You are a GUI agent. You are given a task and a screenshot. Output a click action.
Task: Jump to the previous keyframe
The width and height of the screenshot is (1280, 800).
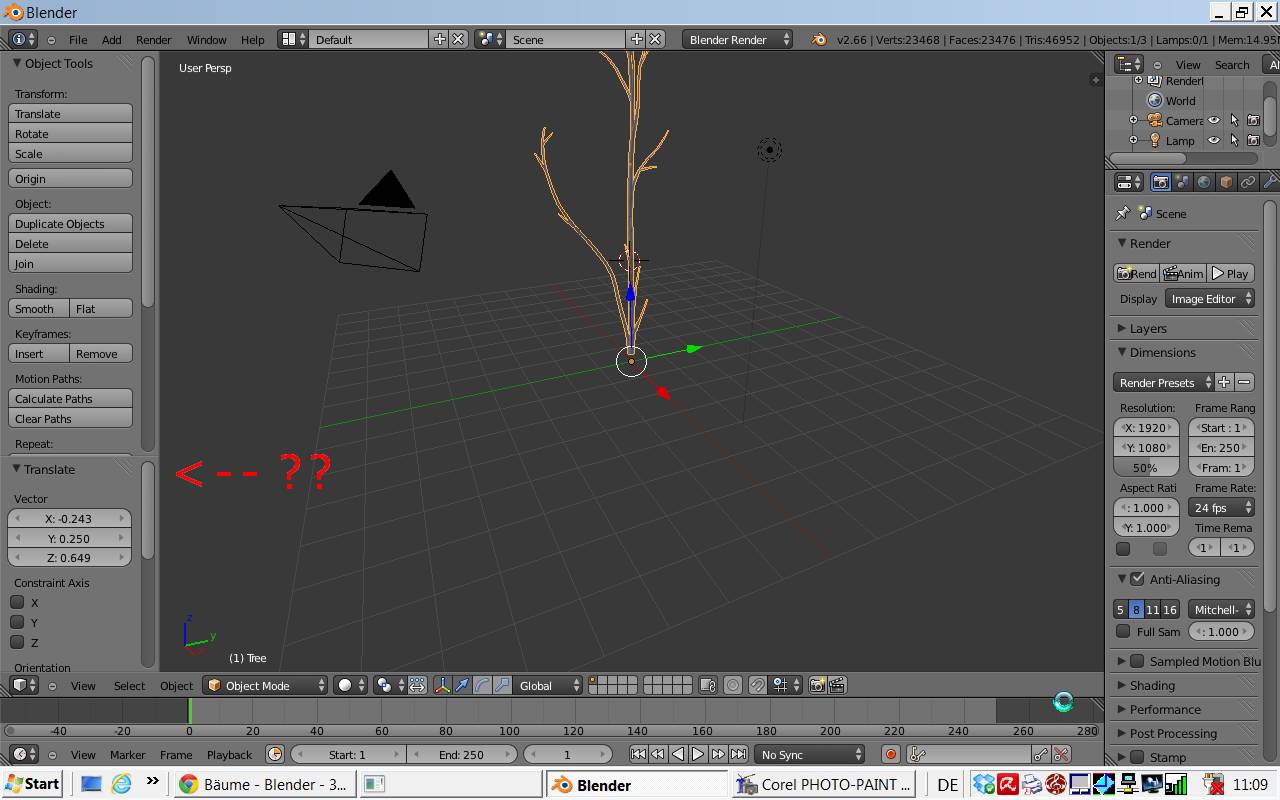[x=658, y=754]
